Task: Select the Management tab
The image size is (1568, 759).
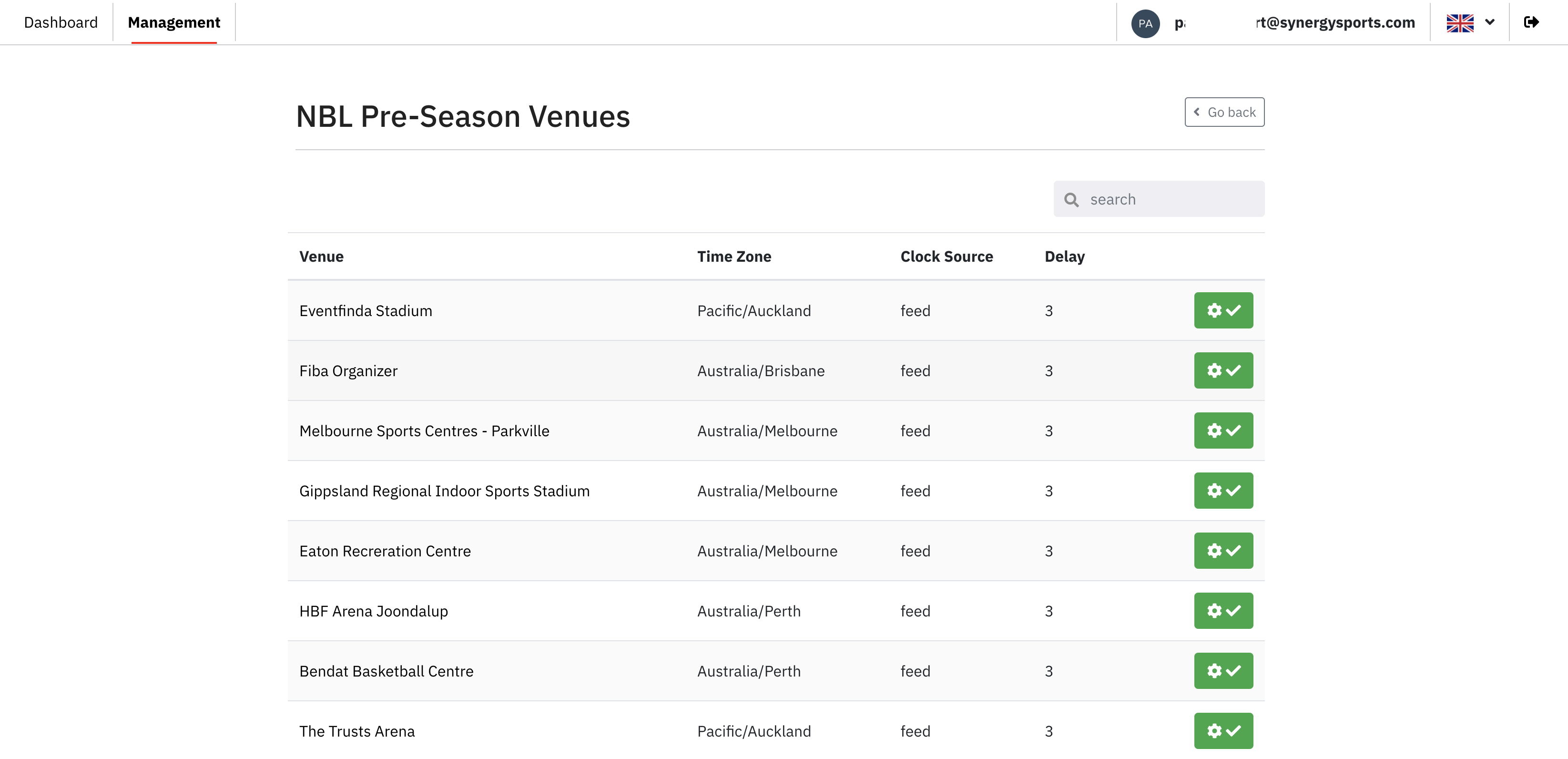Action: 174,22
